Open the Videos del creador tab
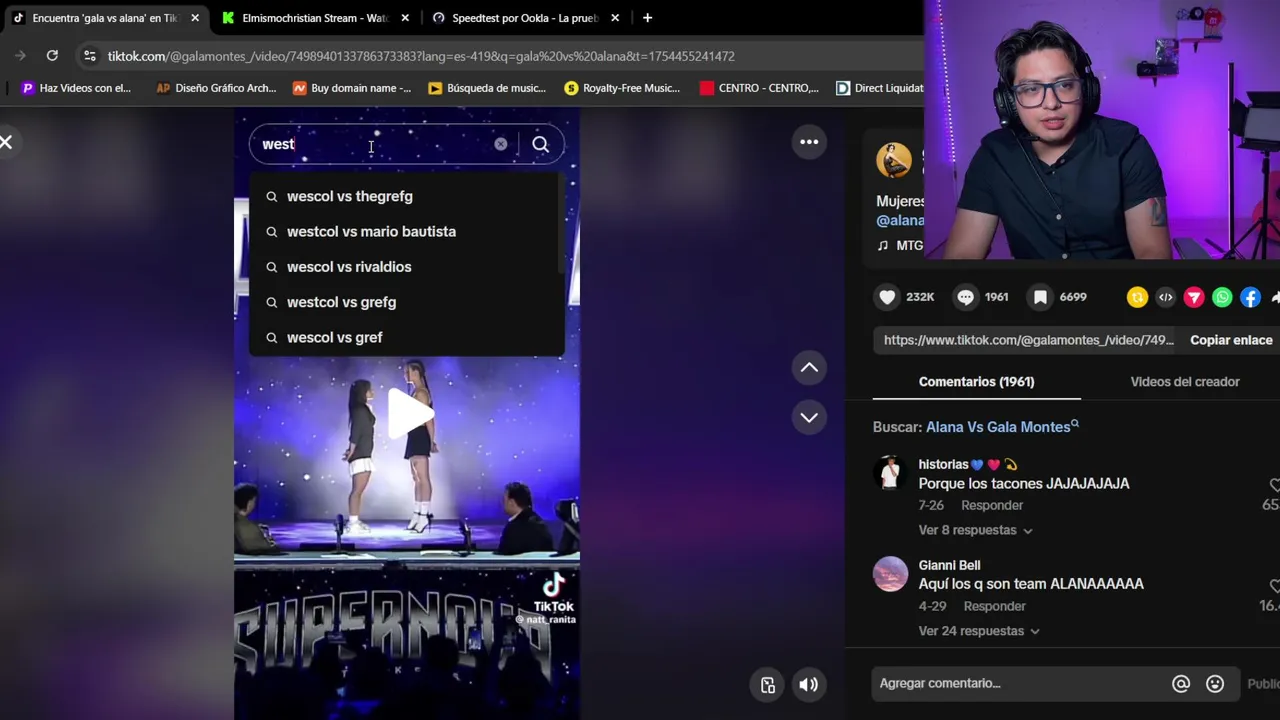 click(x=1185, y=382)
